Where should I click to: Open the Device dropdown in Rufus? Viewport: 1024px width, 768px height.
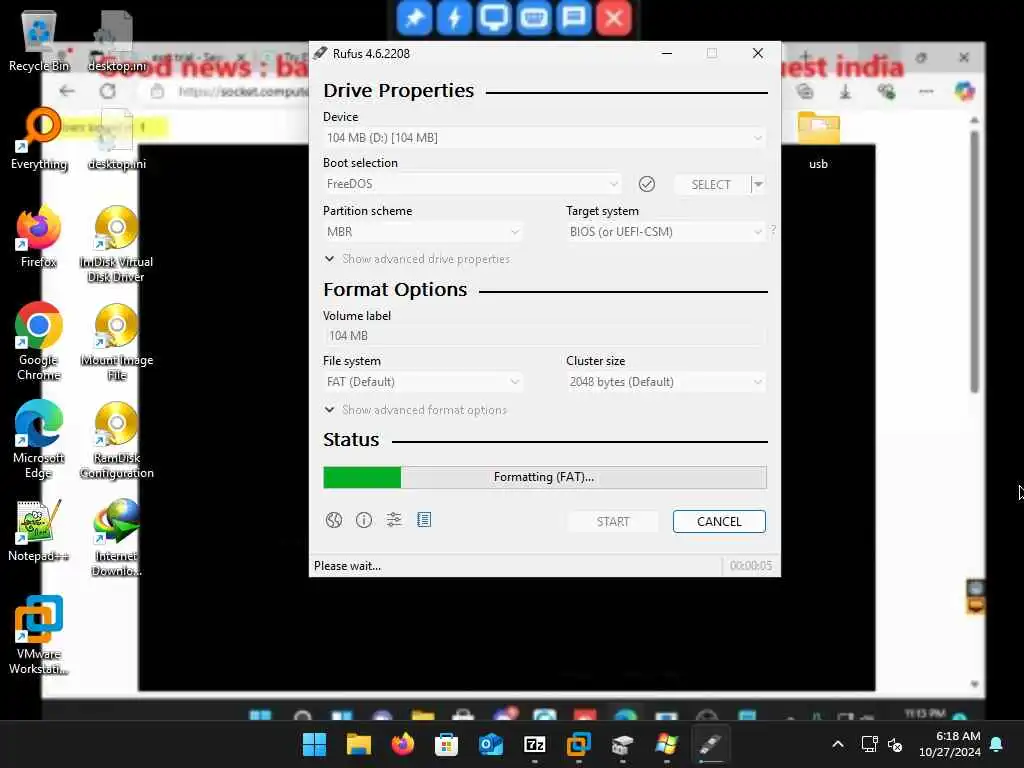pyautogui.click(x=544, y=138)
